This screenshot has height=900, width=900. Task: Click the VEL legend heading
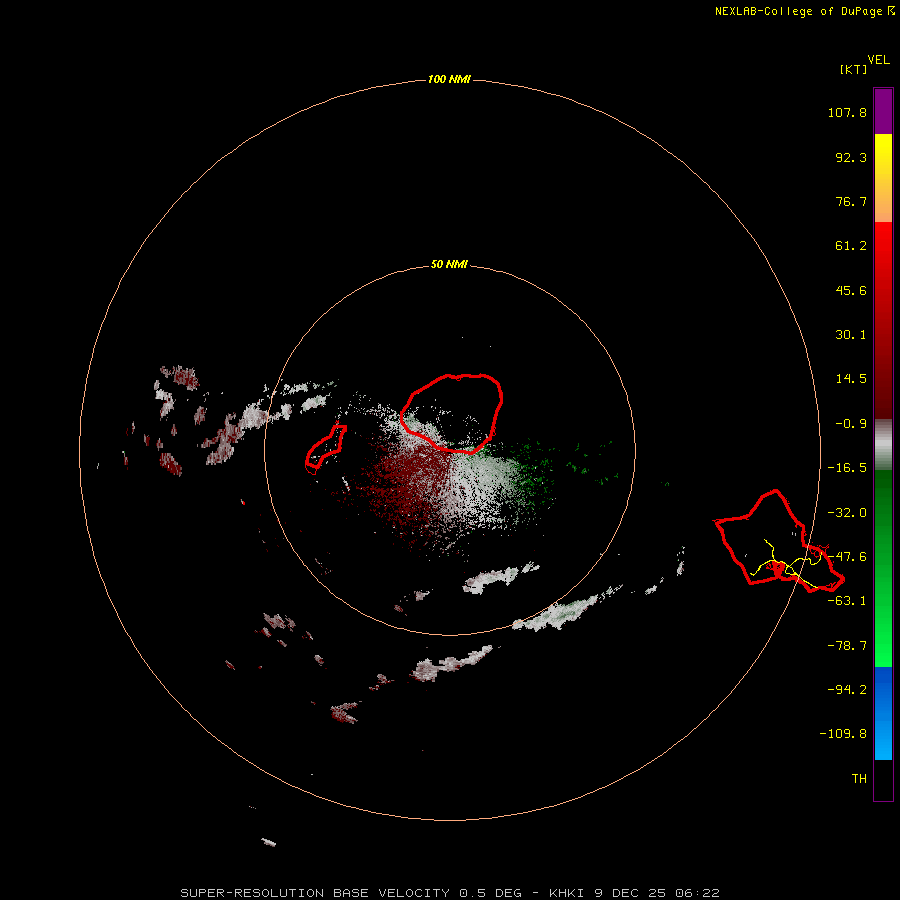coord(878,60)
